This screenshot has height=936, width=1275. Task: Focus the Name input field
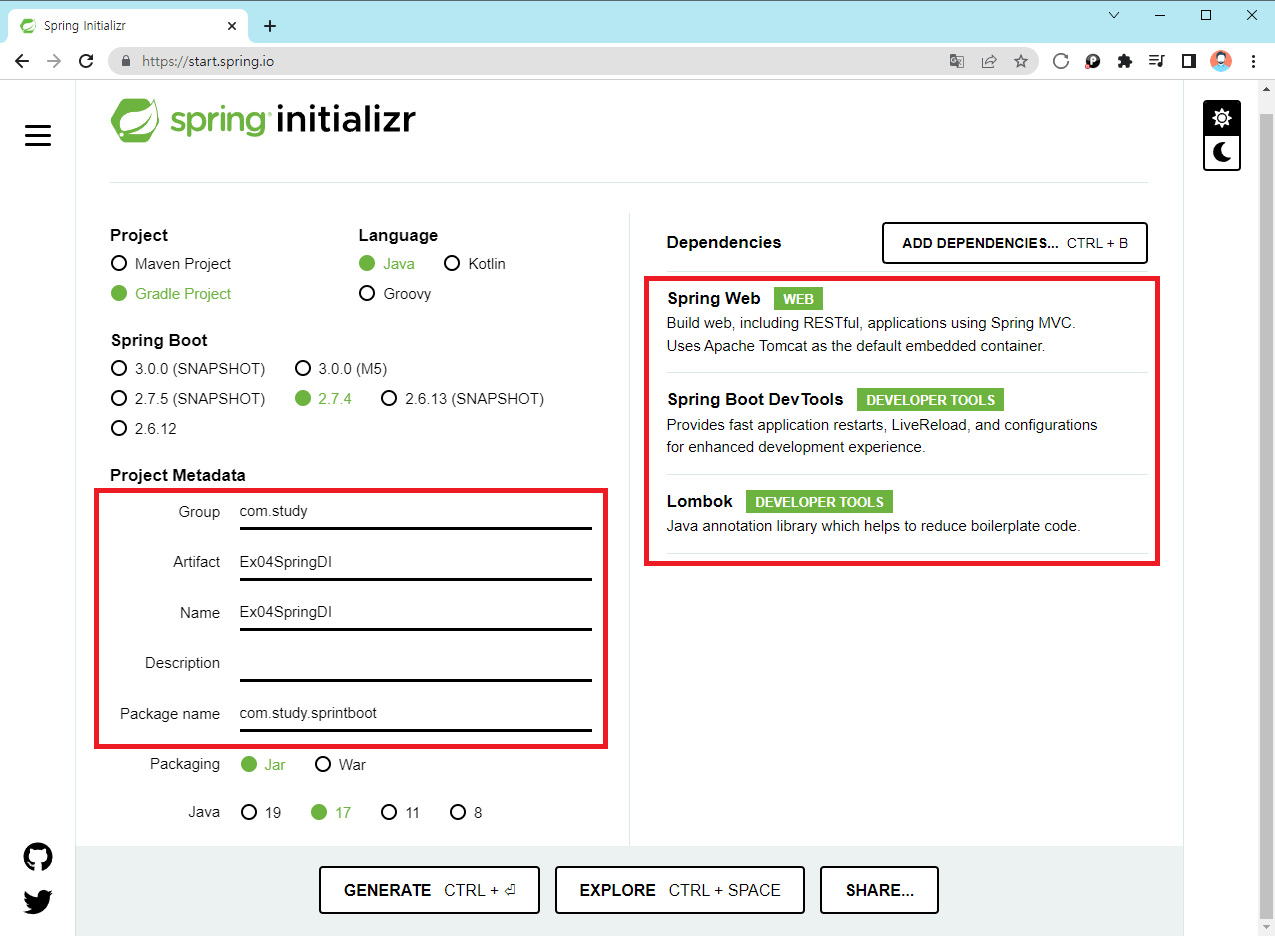[x=415, y=612]
